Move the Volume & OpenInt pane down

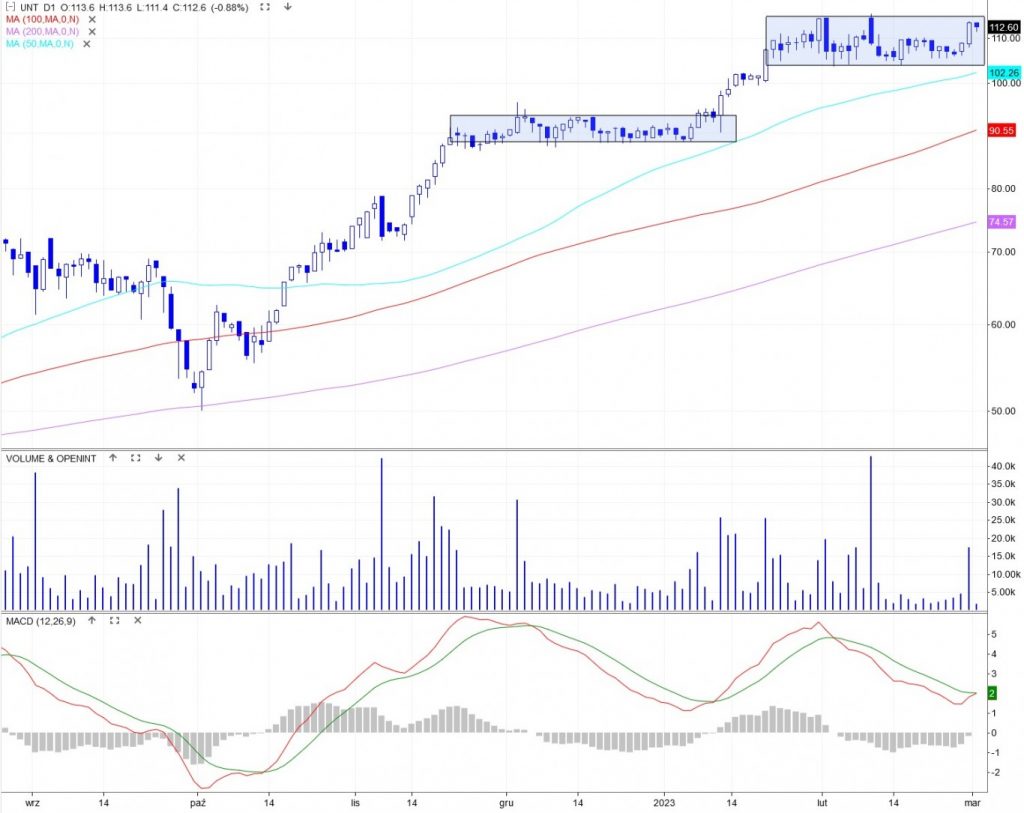click(158, 457)
